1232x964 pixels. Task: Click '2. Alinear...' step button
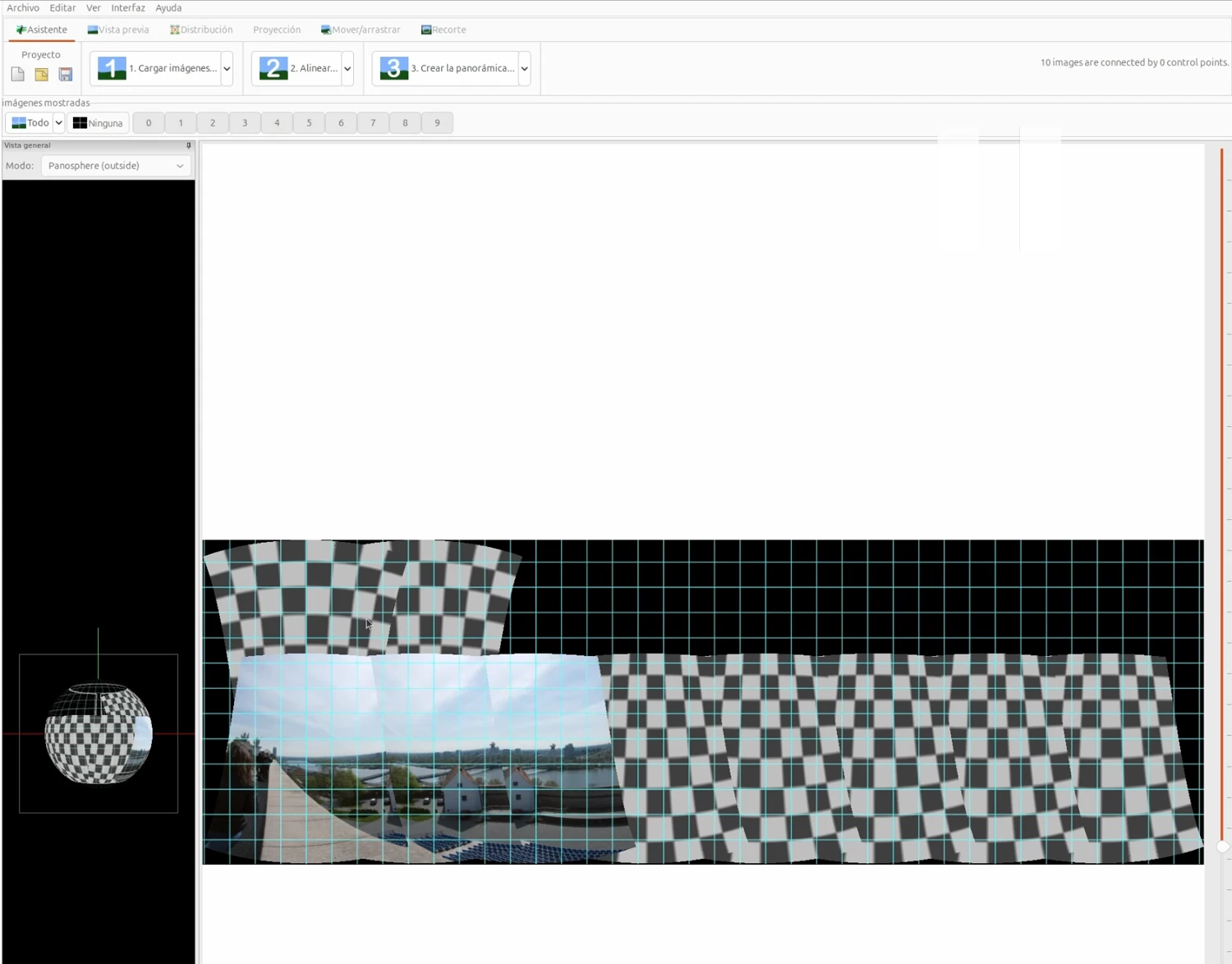[x=297, y=68]
